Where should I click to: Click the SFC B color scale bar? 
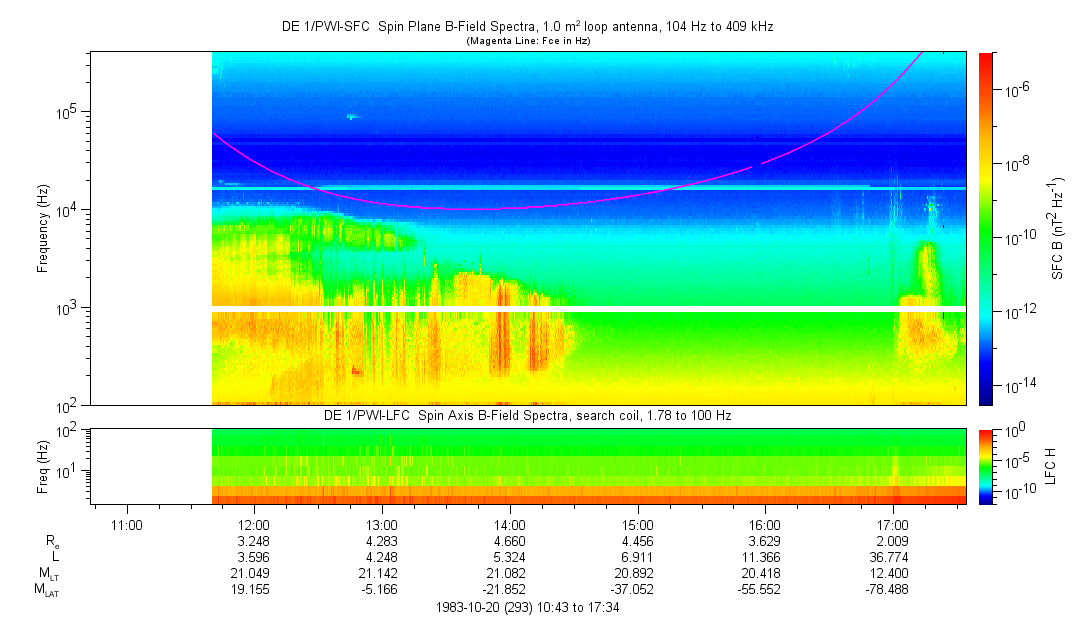click(x=986, y=228)
